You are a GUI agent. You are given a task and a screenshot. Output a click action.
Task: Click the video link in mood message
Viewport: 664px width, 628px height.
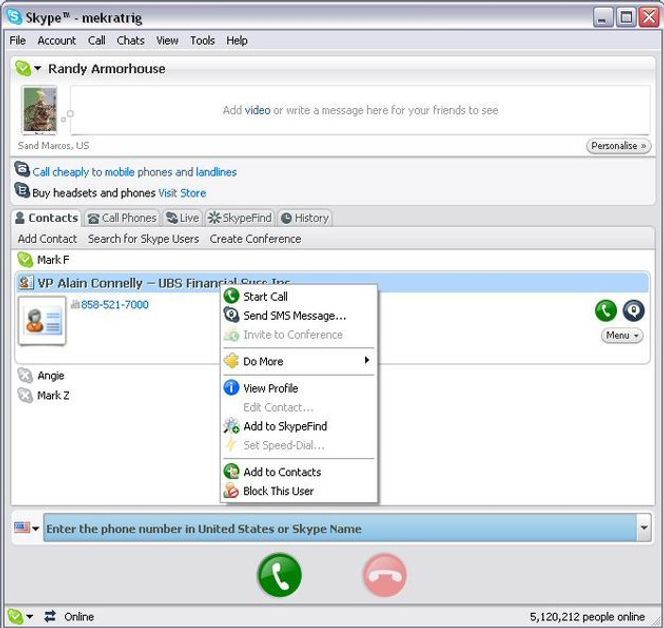click(x=257, y=111)
